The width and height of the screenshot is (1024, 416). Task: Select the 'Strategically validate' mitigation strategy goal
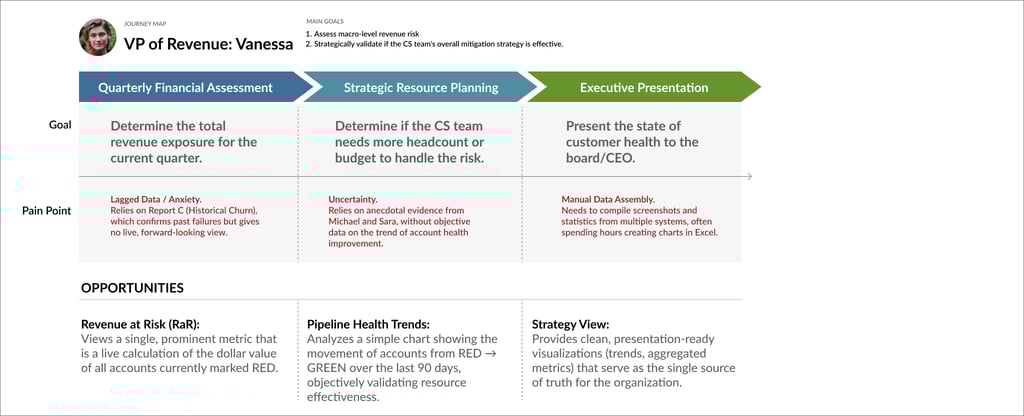pos(438,44)
